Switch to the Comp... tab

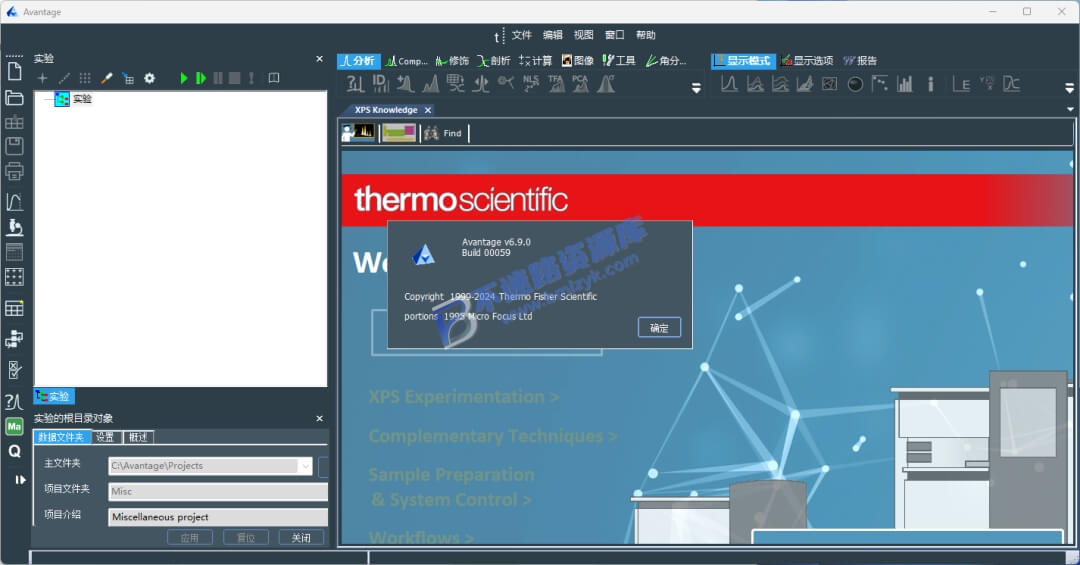click(406, 61)
